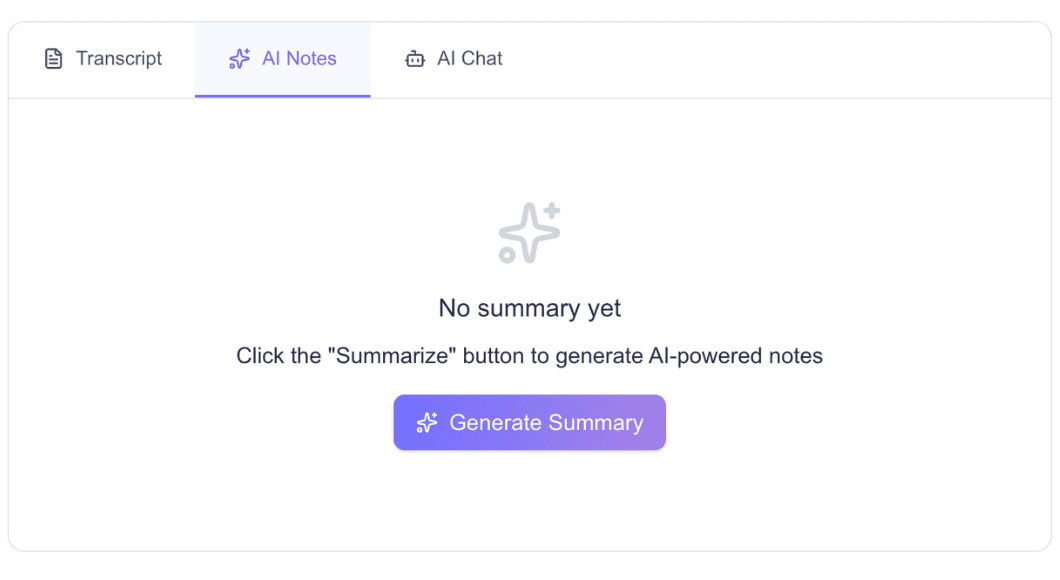Switch to the Transcript tab
This screenshot has width=1060, height=580.
[x=103, y=59]
